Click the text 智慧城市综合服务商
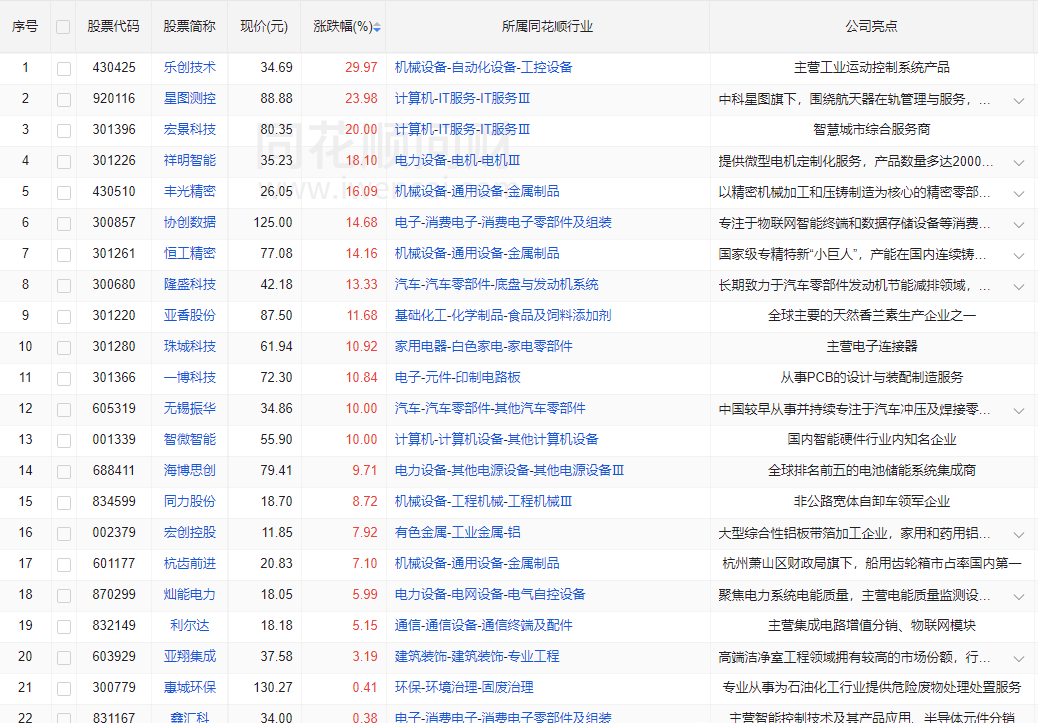 (871, 129)
